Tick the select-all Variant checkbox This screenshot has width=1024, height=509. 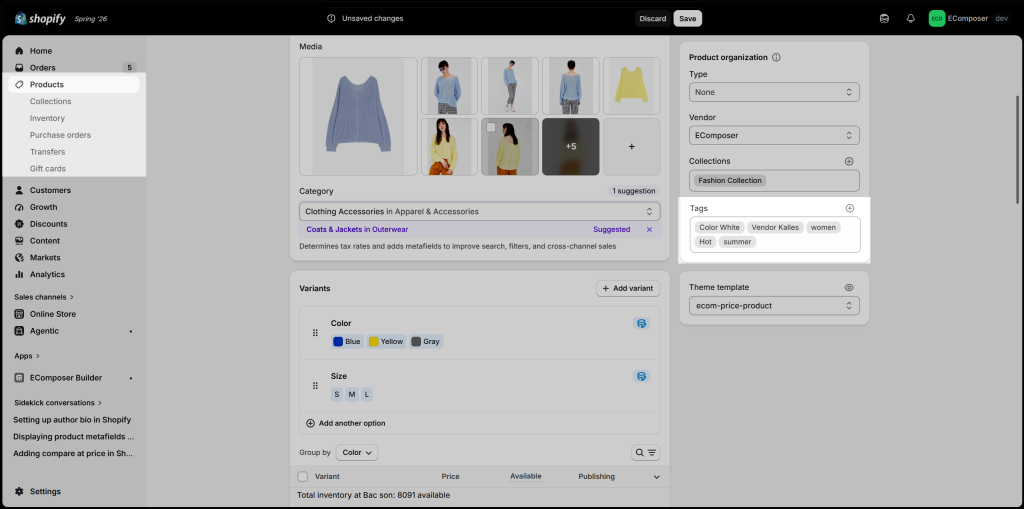(302, 476)
